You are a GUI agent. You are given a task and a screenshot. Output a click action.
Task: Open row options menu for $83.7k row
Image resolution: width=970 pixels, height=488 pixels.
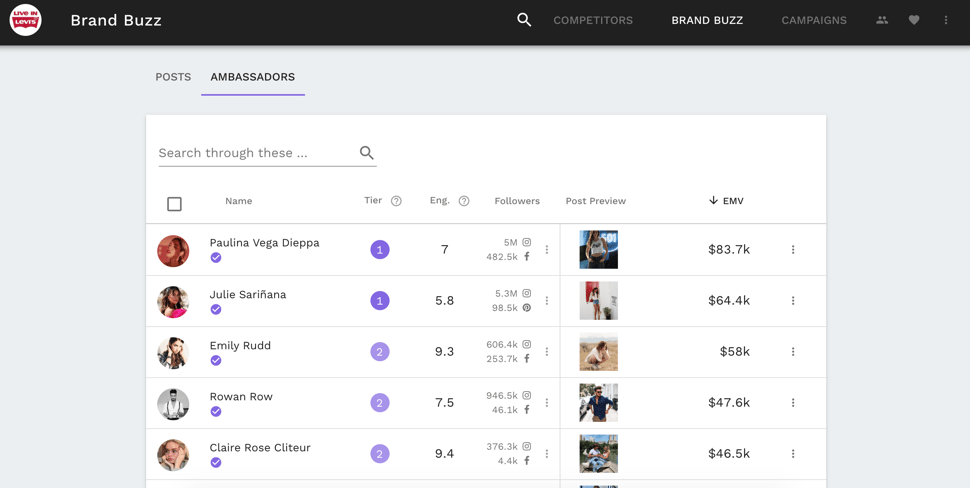[793, 250]
